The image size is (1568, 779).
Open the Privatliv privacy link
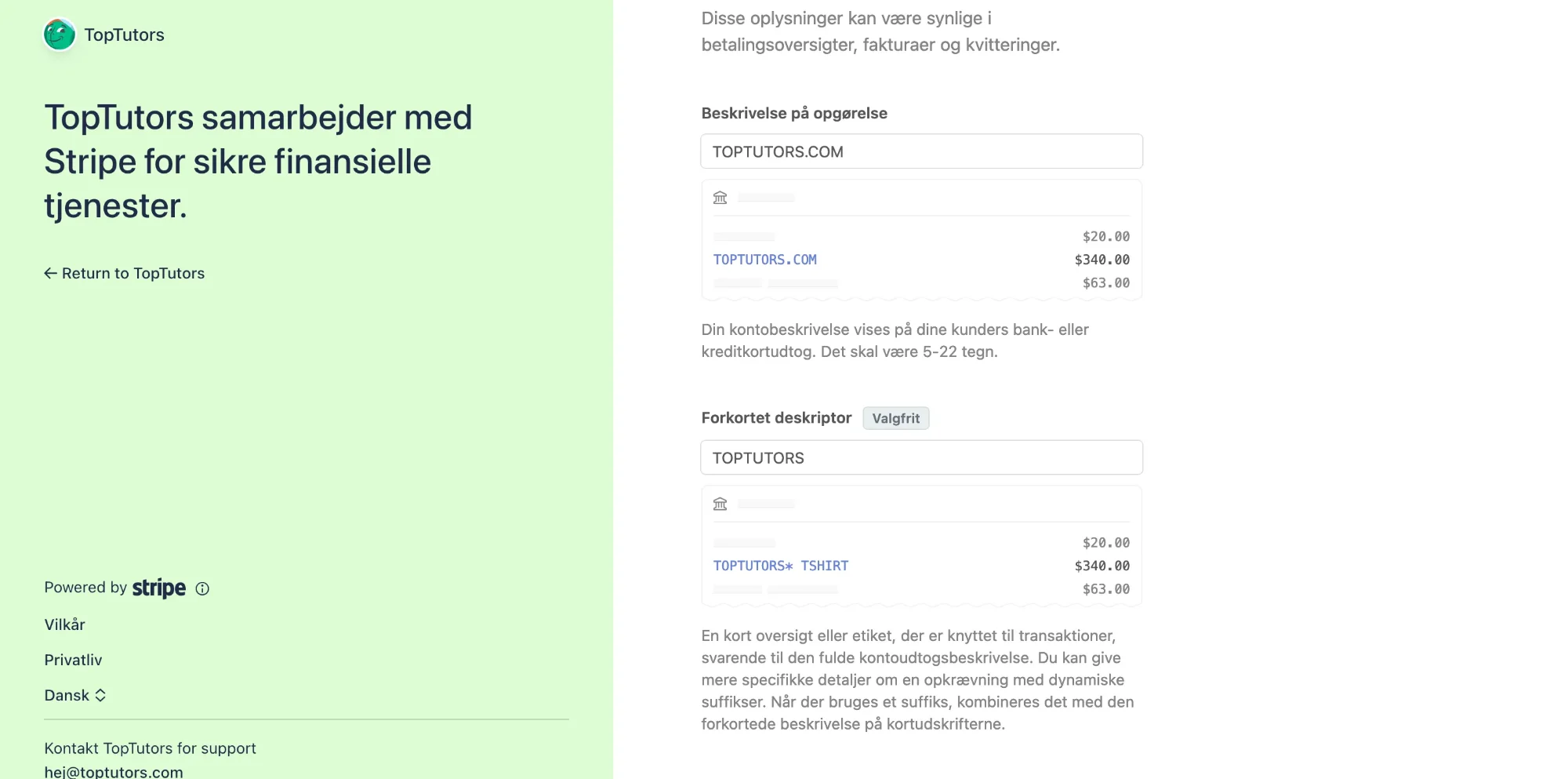click(73, 660)
